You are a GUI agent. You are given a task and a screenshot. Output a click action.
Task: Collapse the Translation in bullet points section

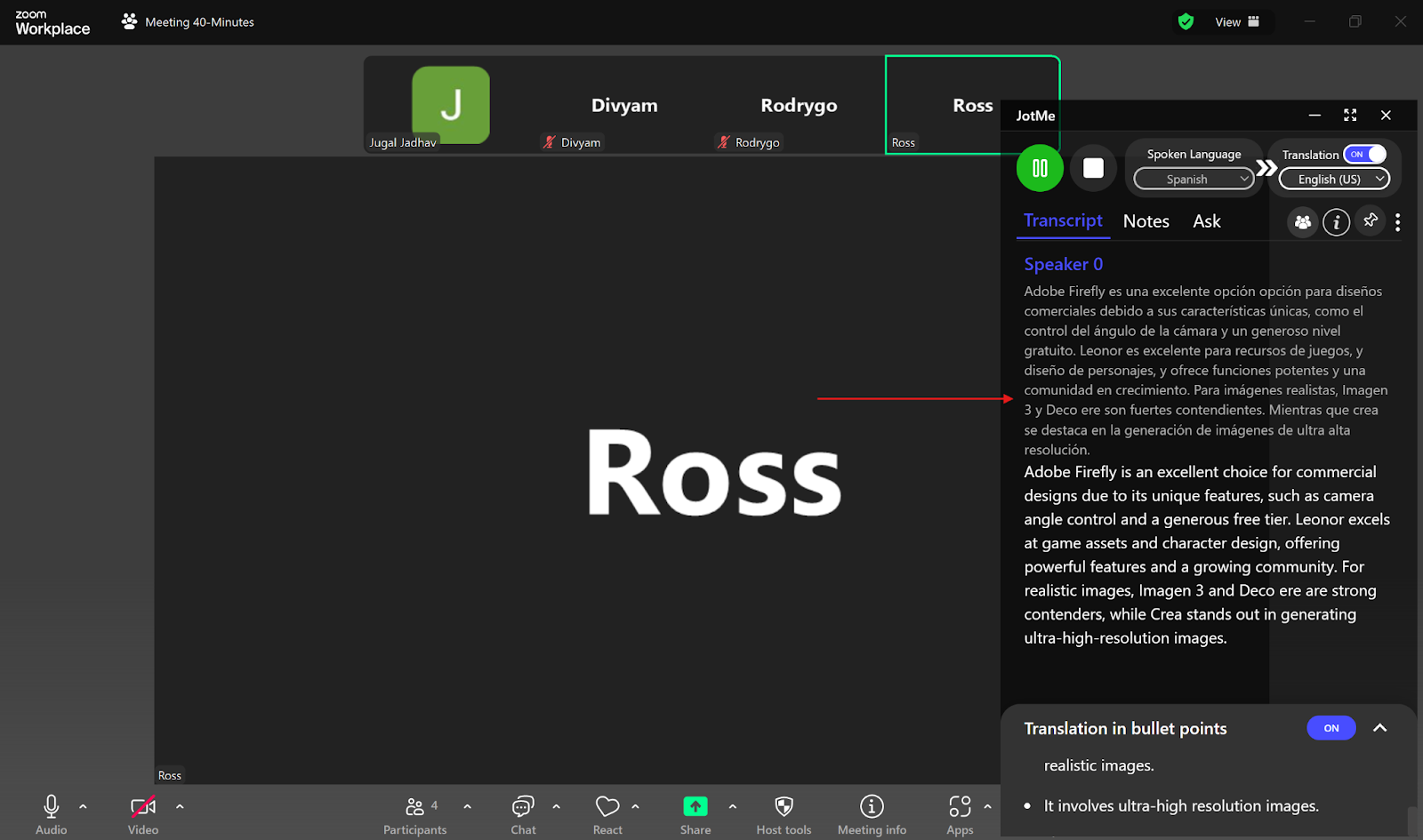coord(1380,728)
